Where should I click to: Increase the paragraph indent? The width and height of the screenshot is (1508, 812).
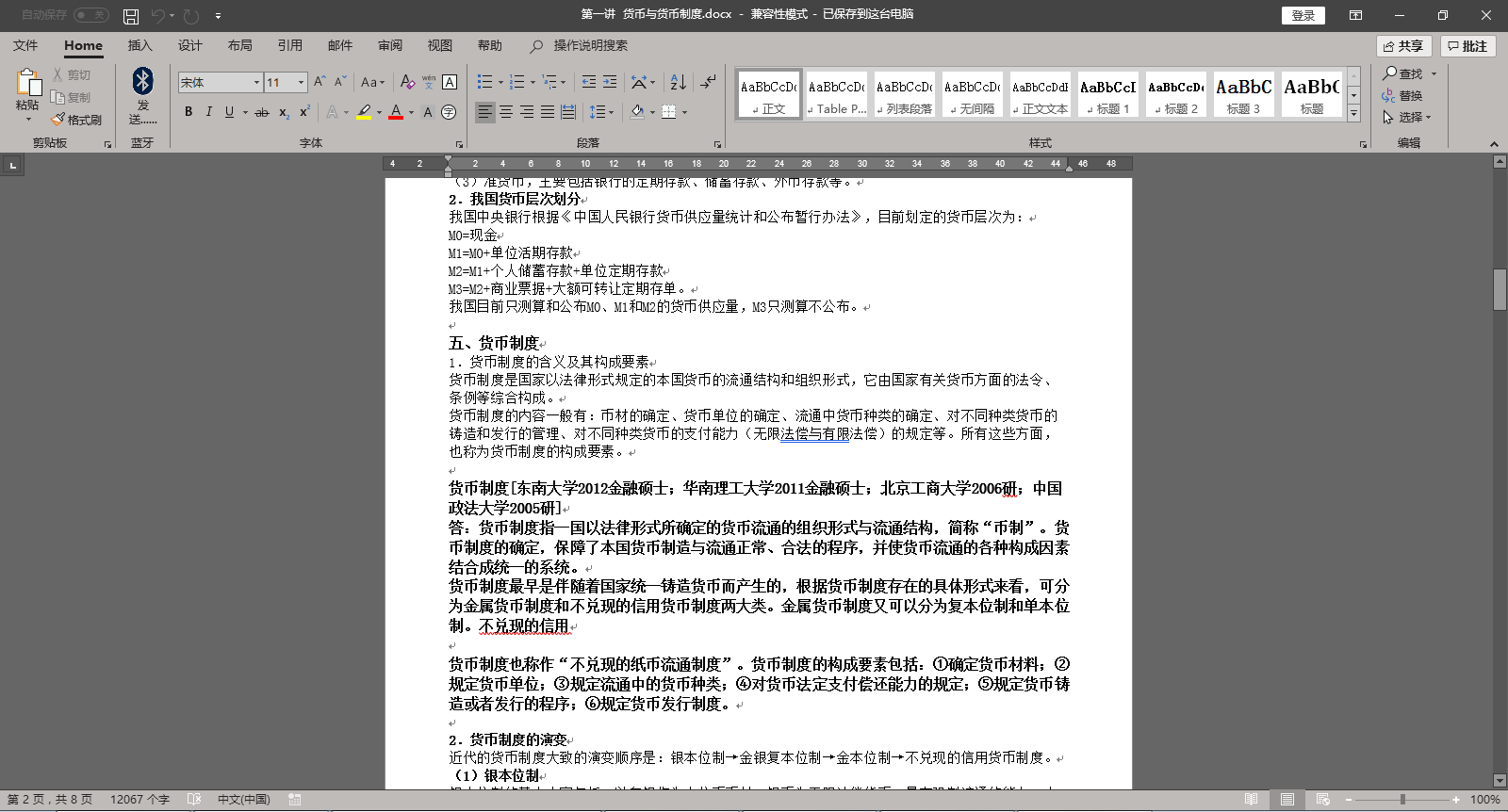(610, 82)
